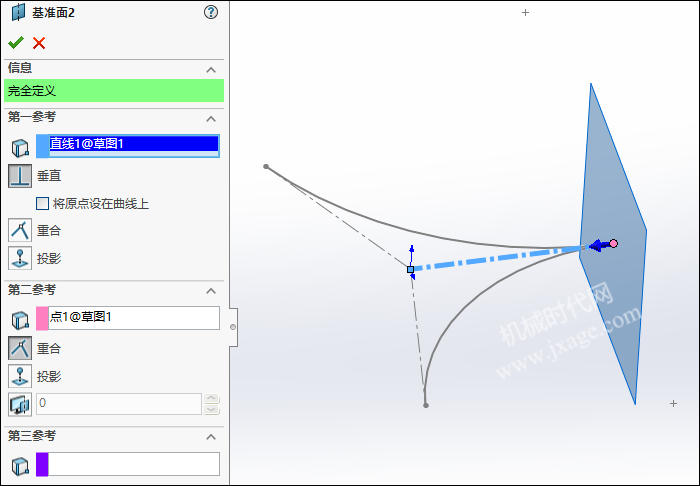
Task: Toggle the 垂直 constraint in first reference
Action: [20, 176]
